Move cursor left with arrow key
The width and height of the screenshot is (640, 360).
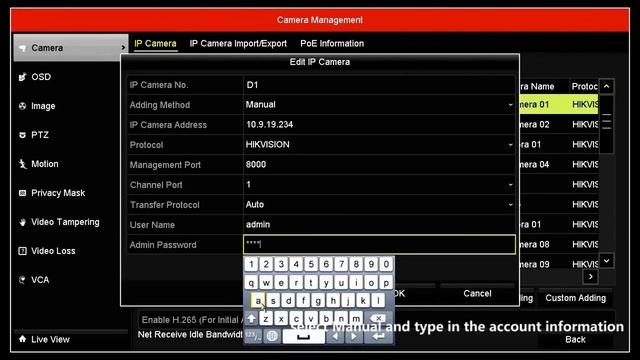point(335,336)
